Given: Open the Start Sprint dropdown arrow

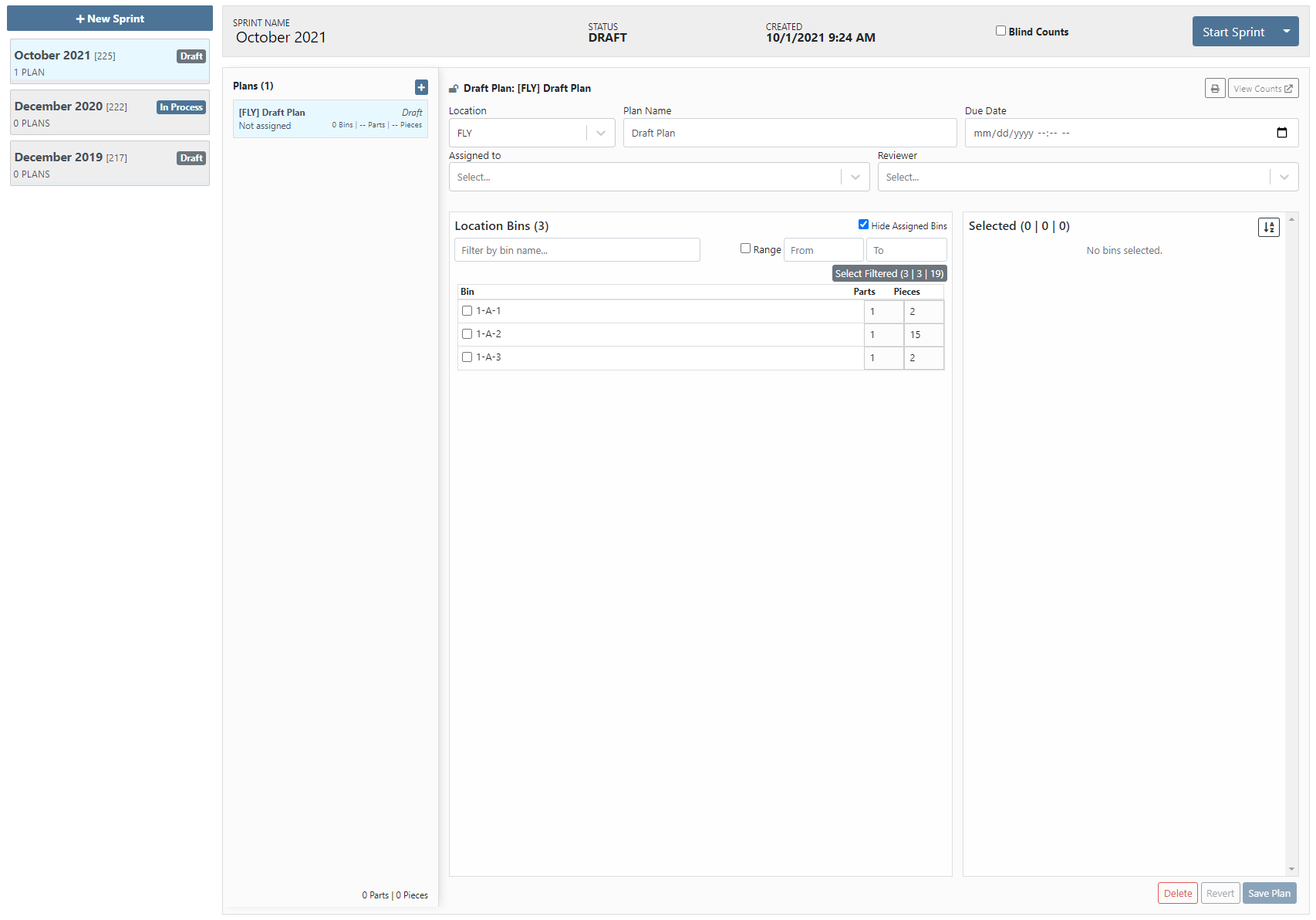Looking at the screenshot, I should tap(1287, 32).
